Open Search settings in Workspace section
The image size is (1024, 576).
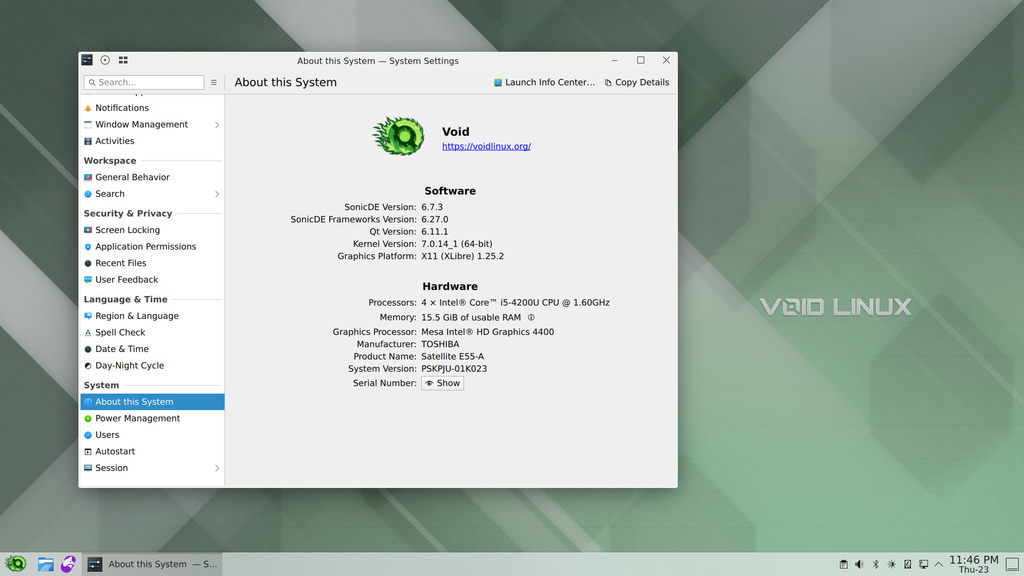[x=152, y=194]
